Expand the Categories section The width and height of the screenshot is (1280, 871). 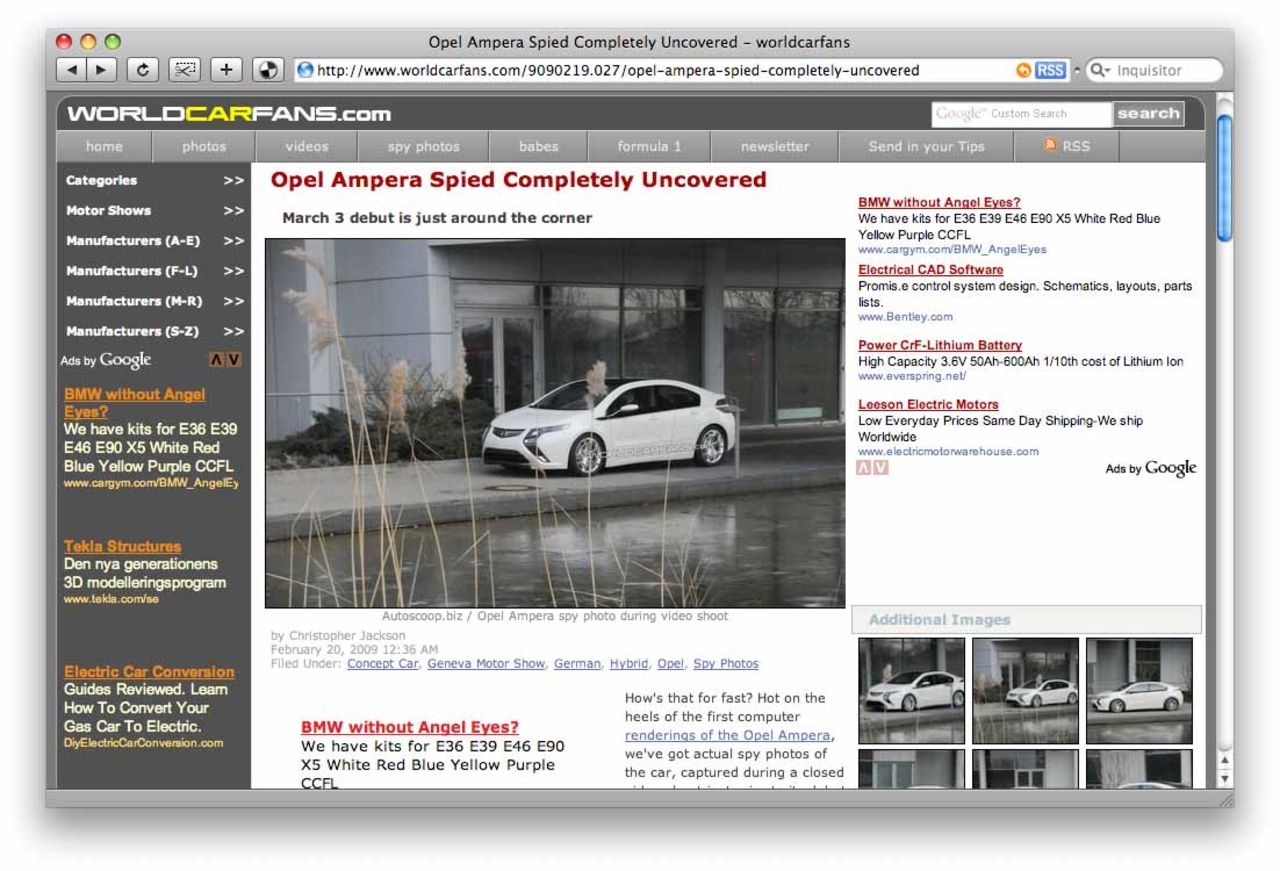click(102, 181)
